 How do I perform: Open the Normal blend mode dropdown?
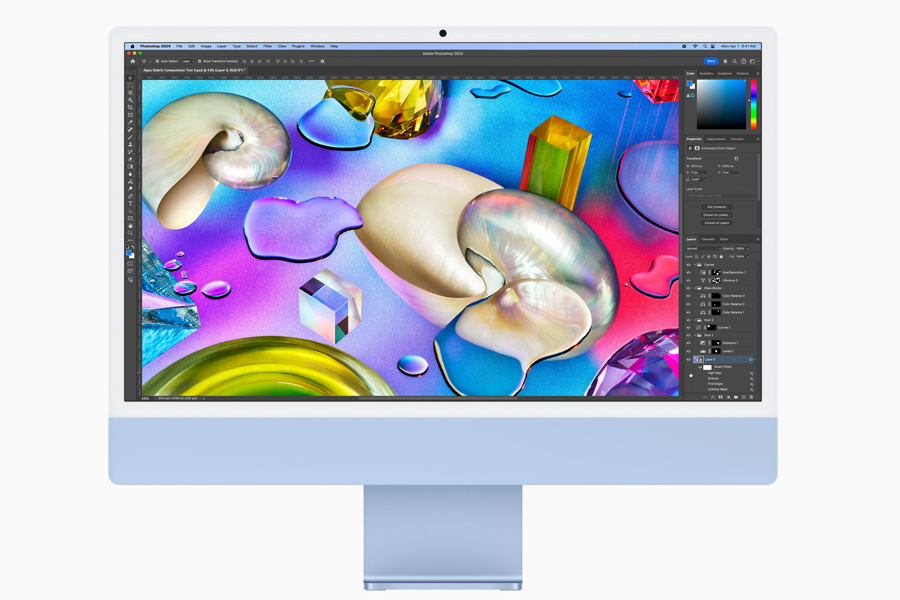point(703,249)
